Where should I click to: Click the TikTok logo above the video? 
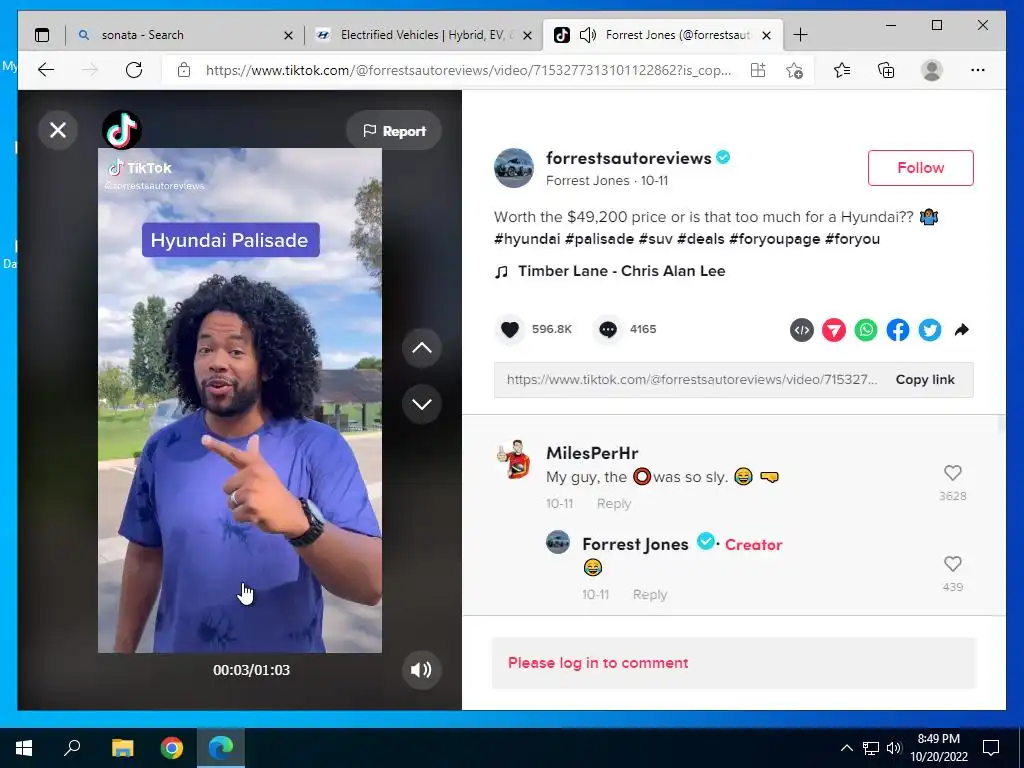coord(122,129)
